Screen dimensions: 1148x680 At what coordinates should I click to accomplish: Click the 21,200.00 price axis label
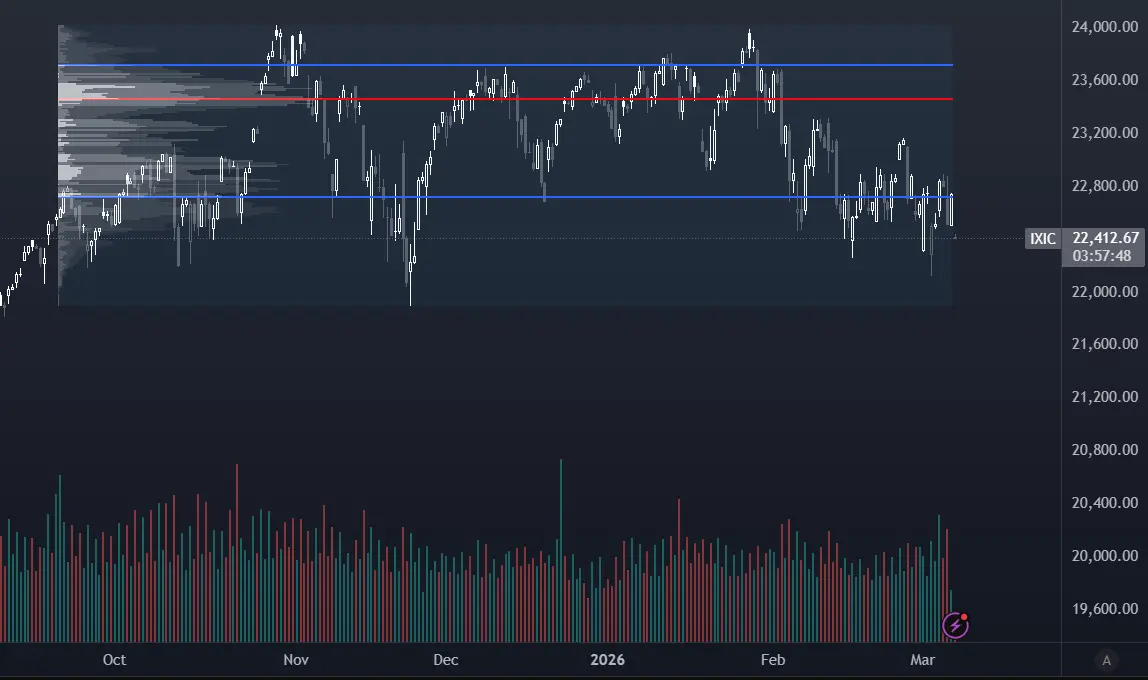(x=1105, y=397)
